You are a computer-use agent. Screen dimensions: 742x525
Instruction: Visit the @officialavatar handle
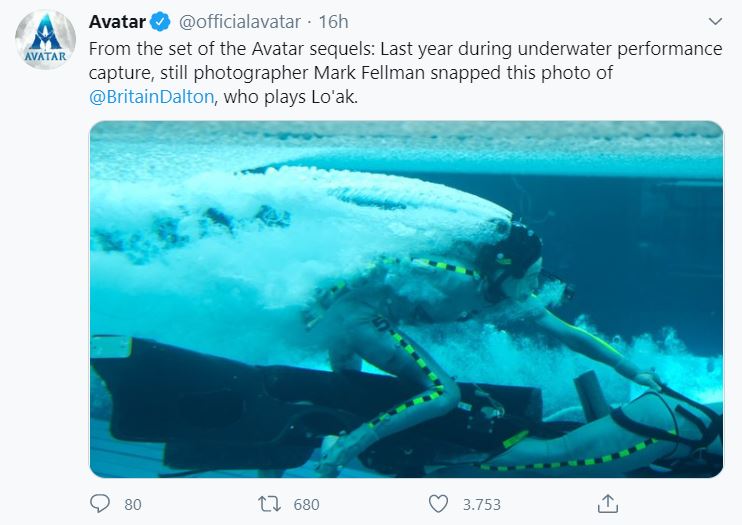[239, 22]
